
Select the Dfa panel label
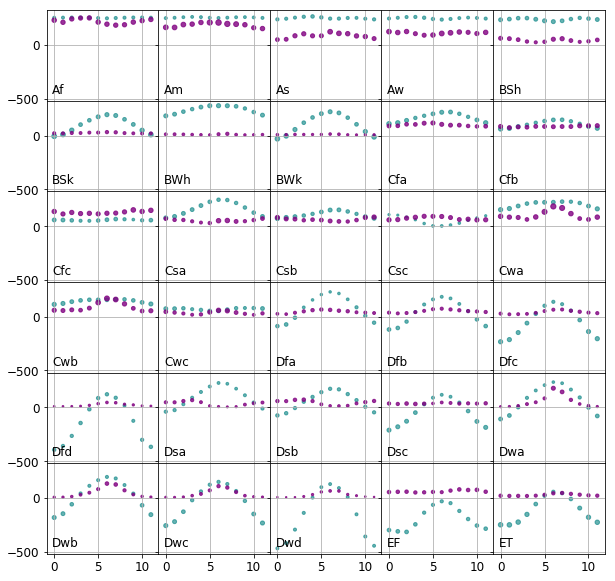tap(286, 362)
